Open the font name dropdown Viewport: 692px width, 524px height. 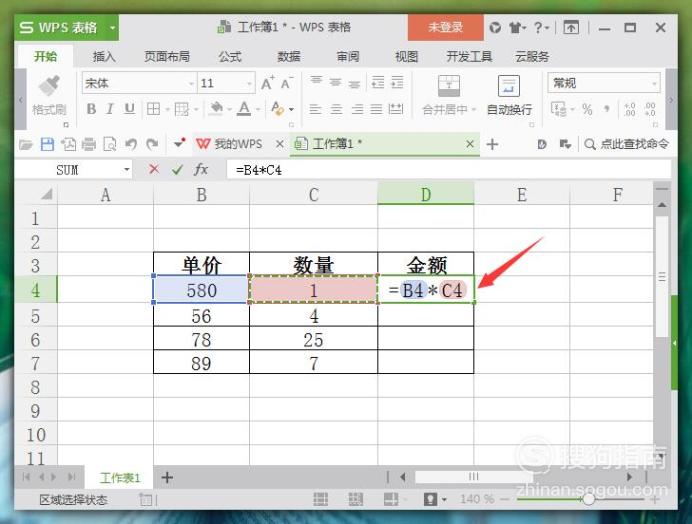pyautogui.click(x=191, y=83)
